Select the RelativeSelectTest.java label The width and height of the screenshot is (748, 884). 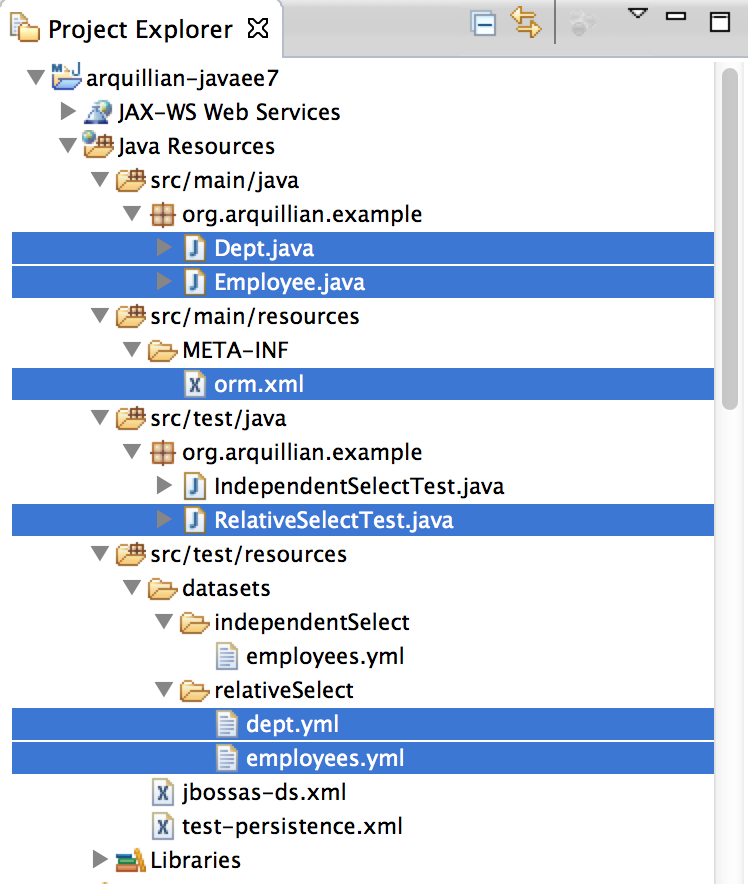[x=334, y=520]
